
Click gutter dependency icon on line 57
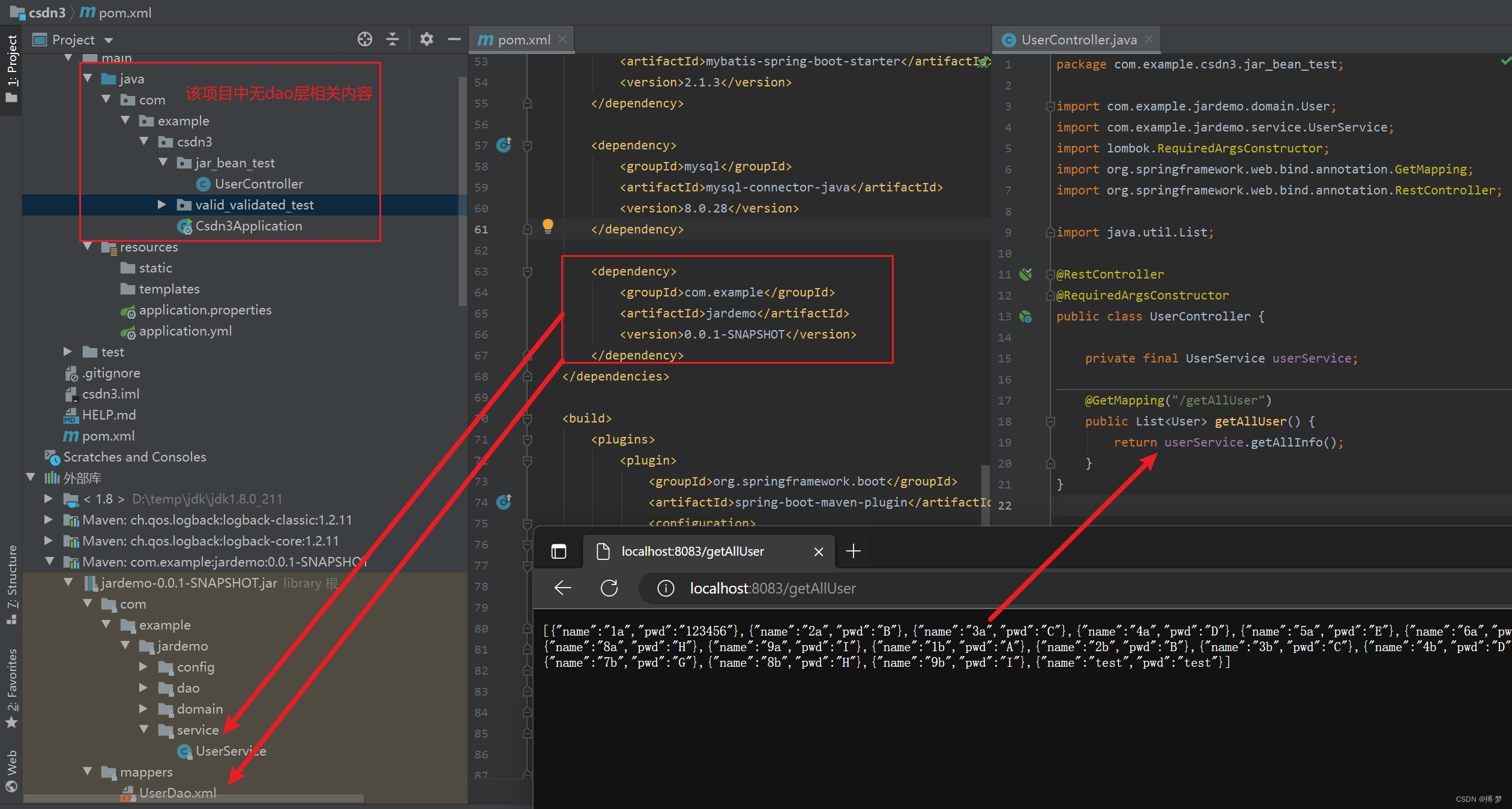pos(504,145)
